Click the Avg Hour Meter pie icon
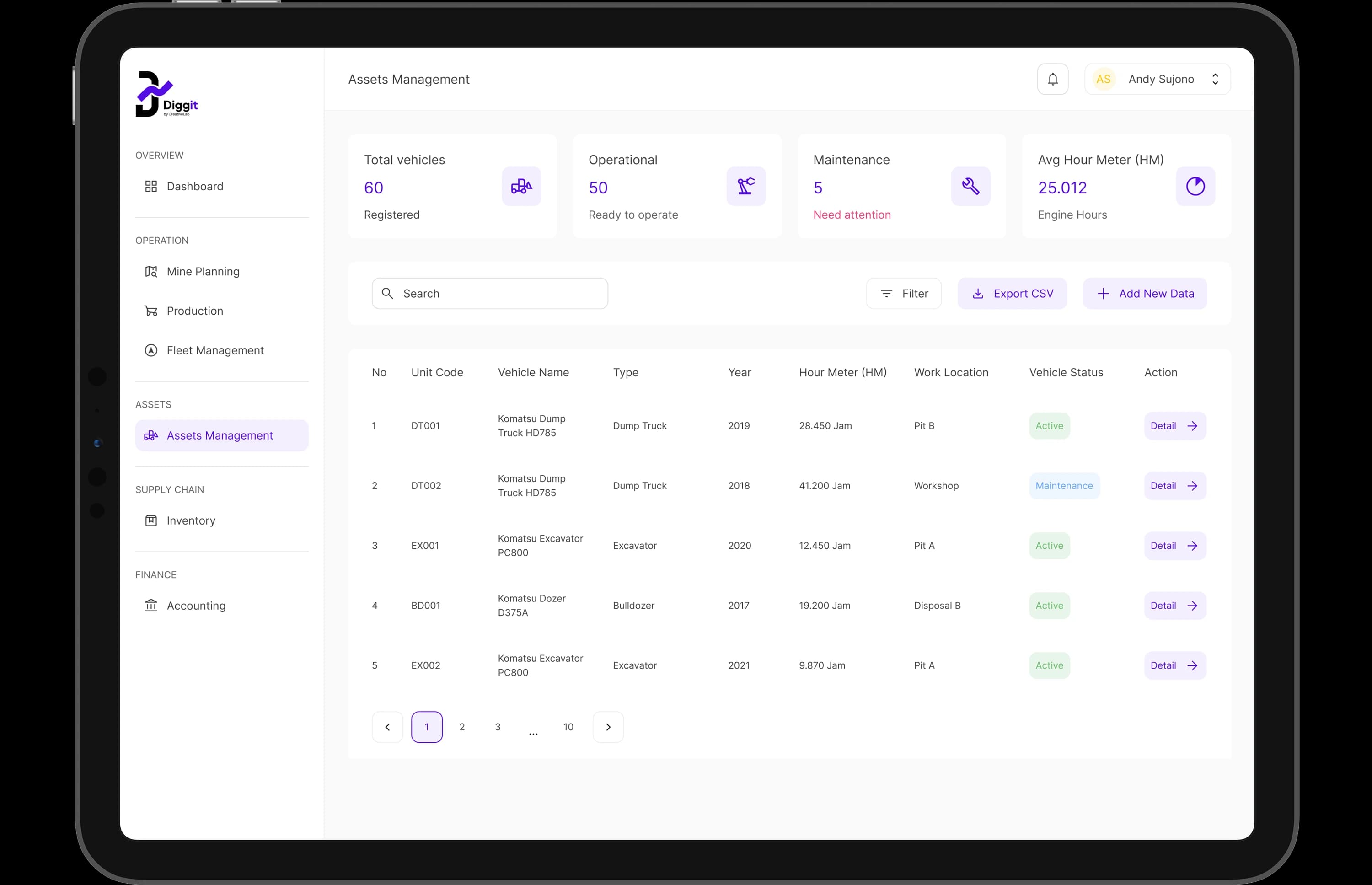 point(1195,186)
